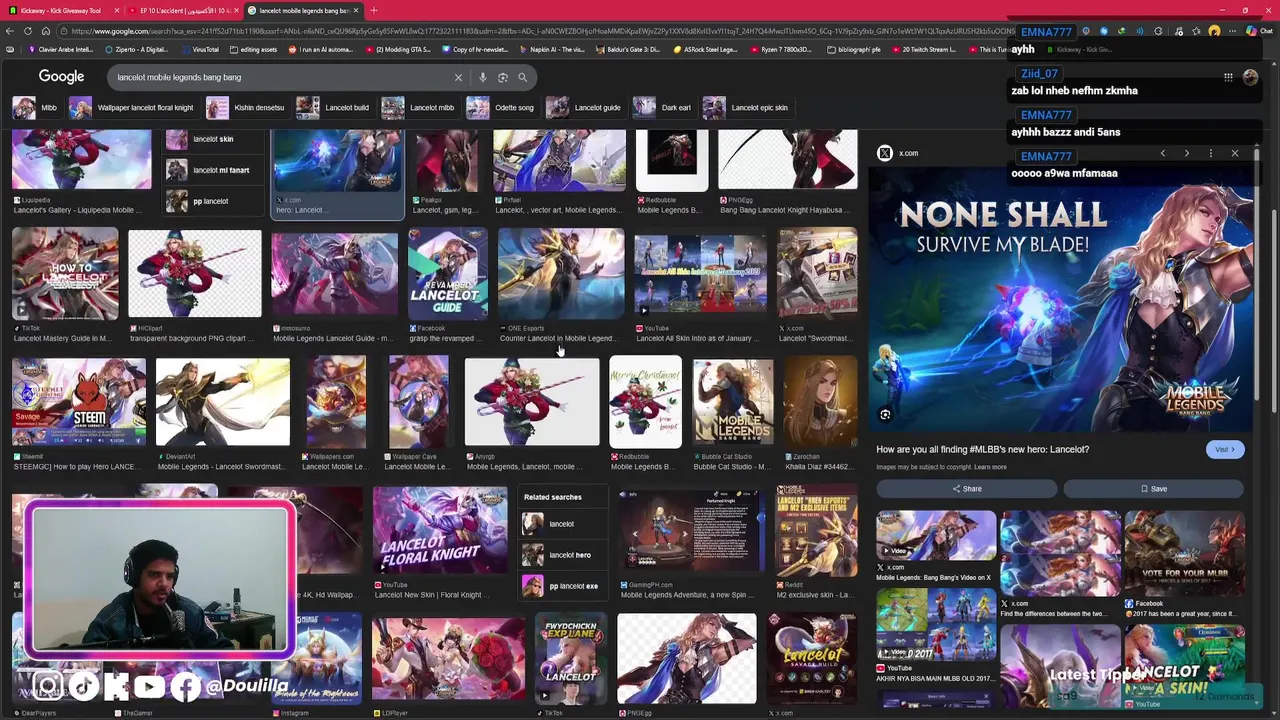Open How to Lancelot TikTok thumbnail
1280x720 pixels.
tap(65, 273)
